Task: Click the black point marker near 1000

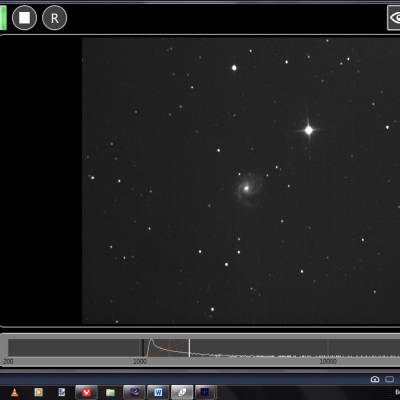Action: click(x=143, y=348)
